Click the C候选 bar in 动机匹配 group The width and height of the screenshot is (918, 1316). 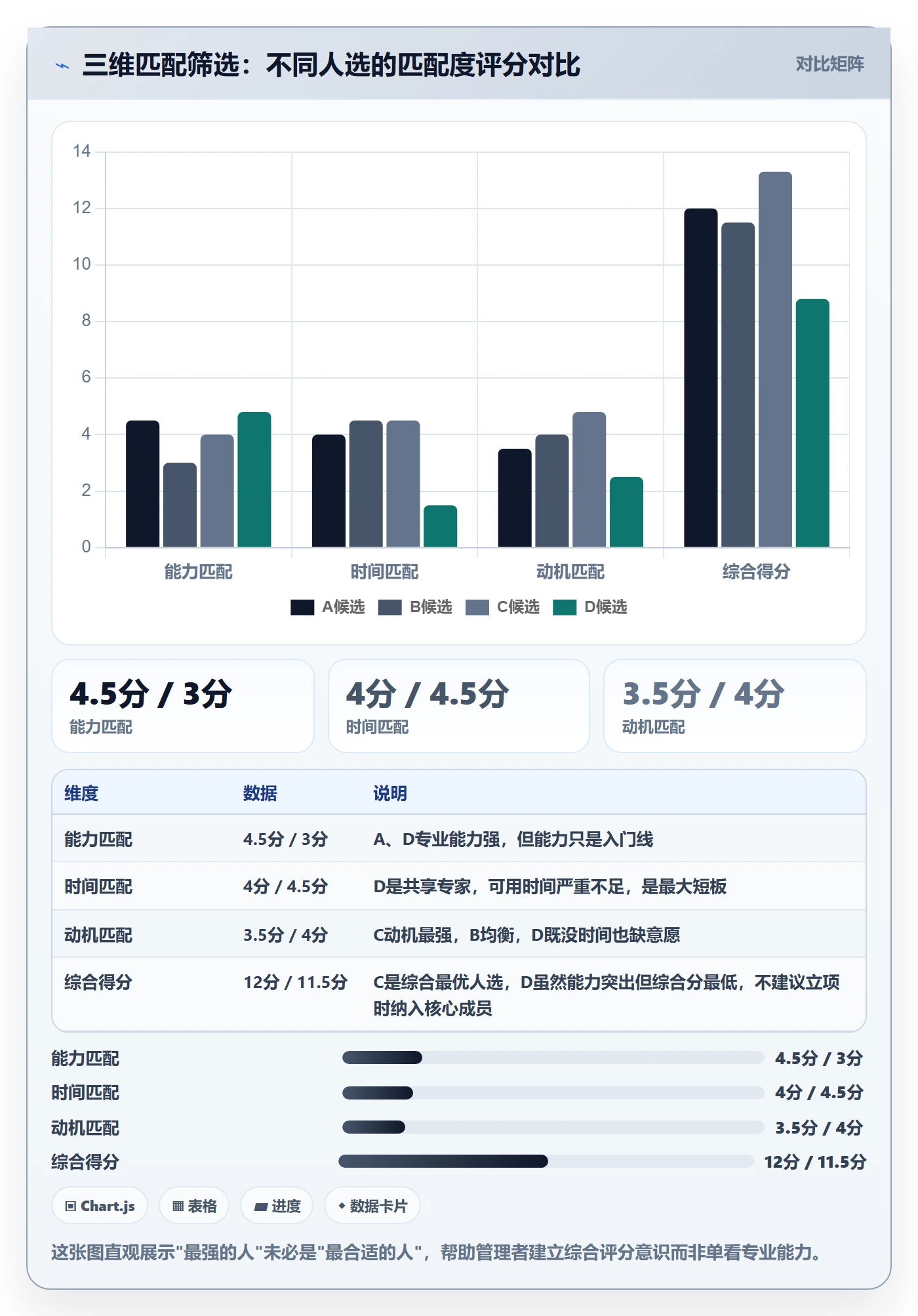point(589,480)
